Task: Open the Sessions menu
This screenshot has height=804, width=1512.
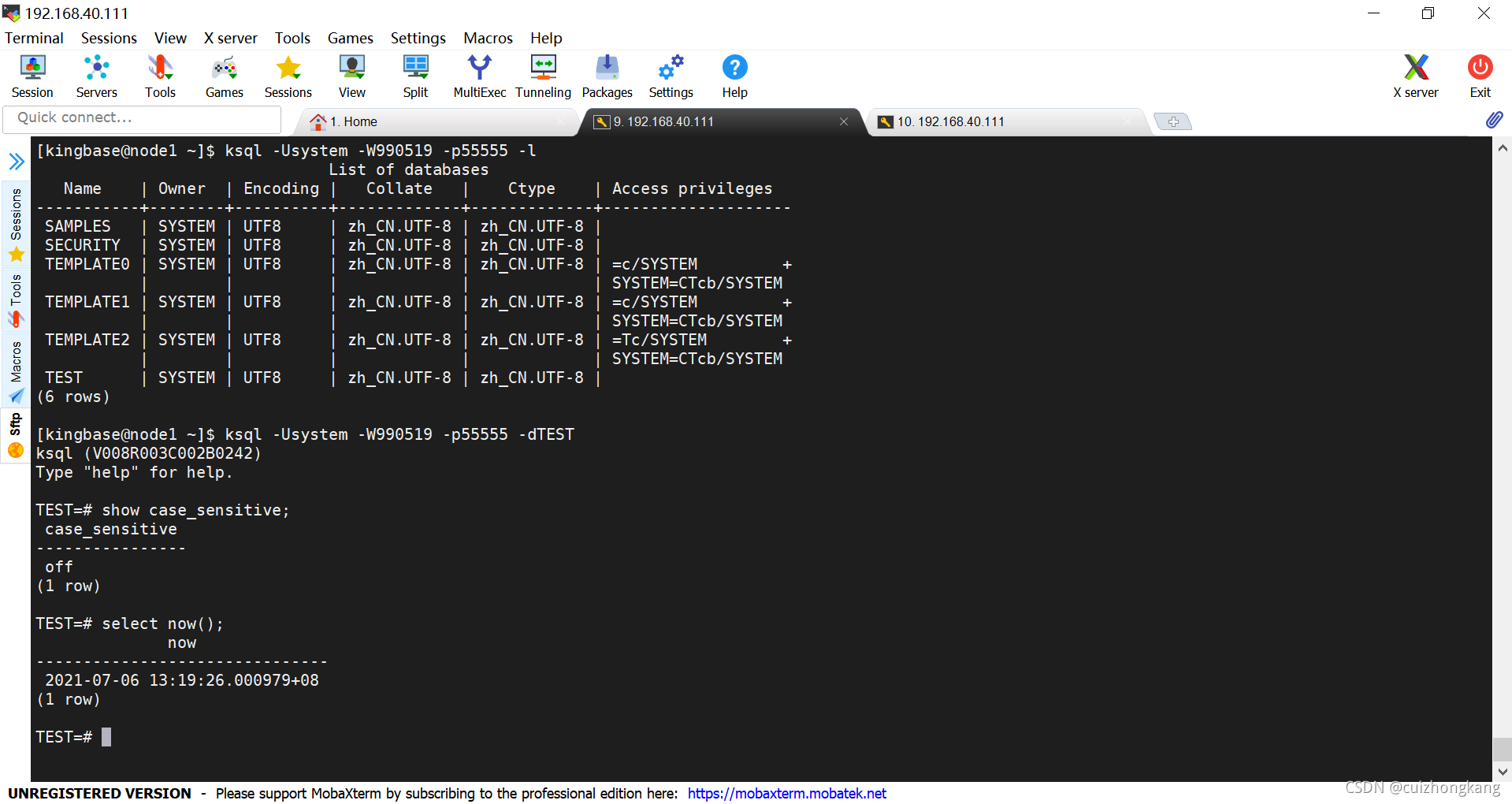Action: tap(109, 38)
